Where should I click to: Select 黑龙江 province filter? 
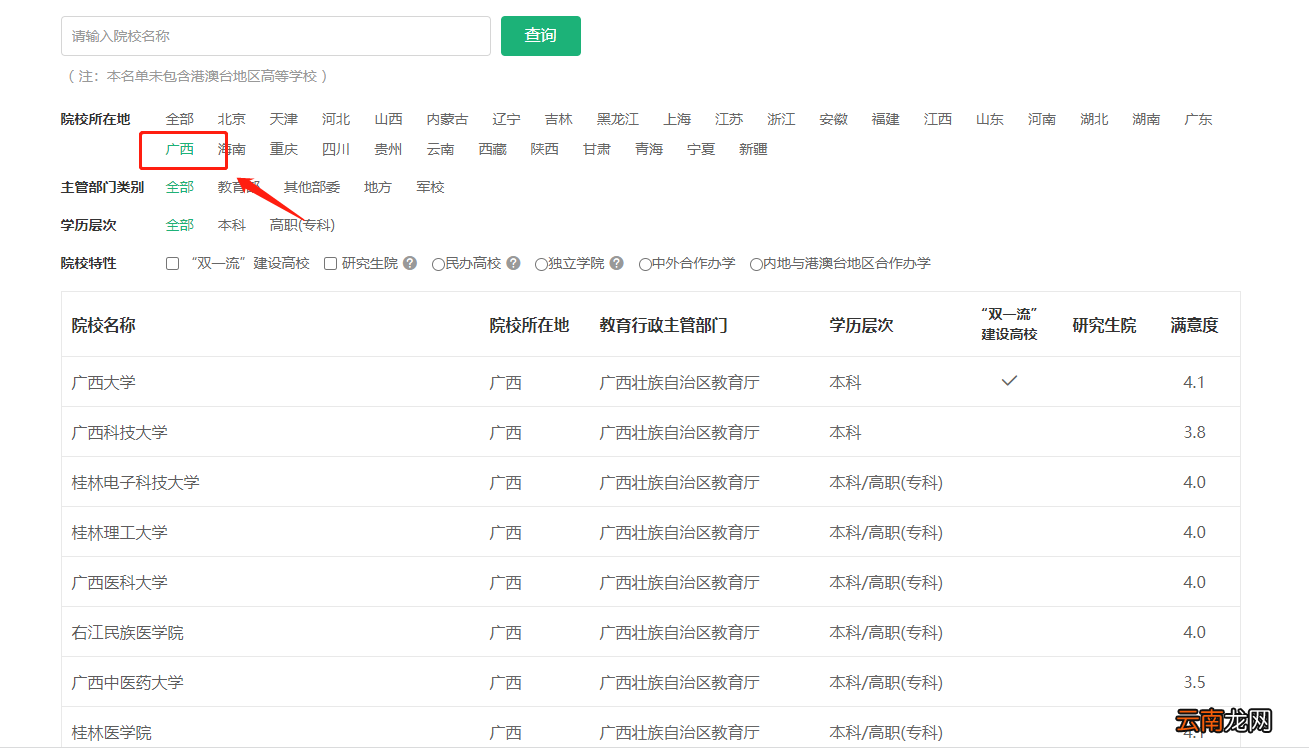pyautogui.click(x=618, y=119)
